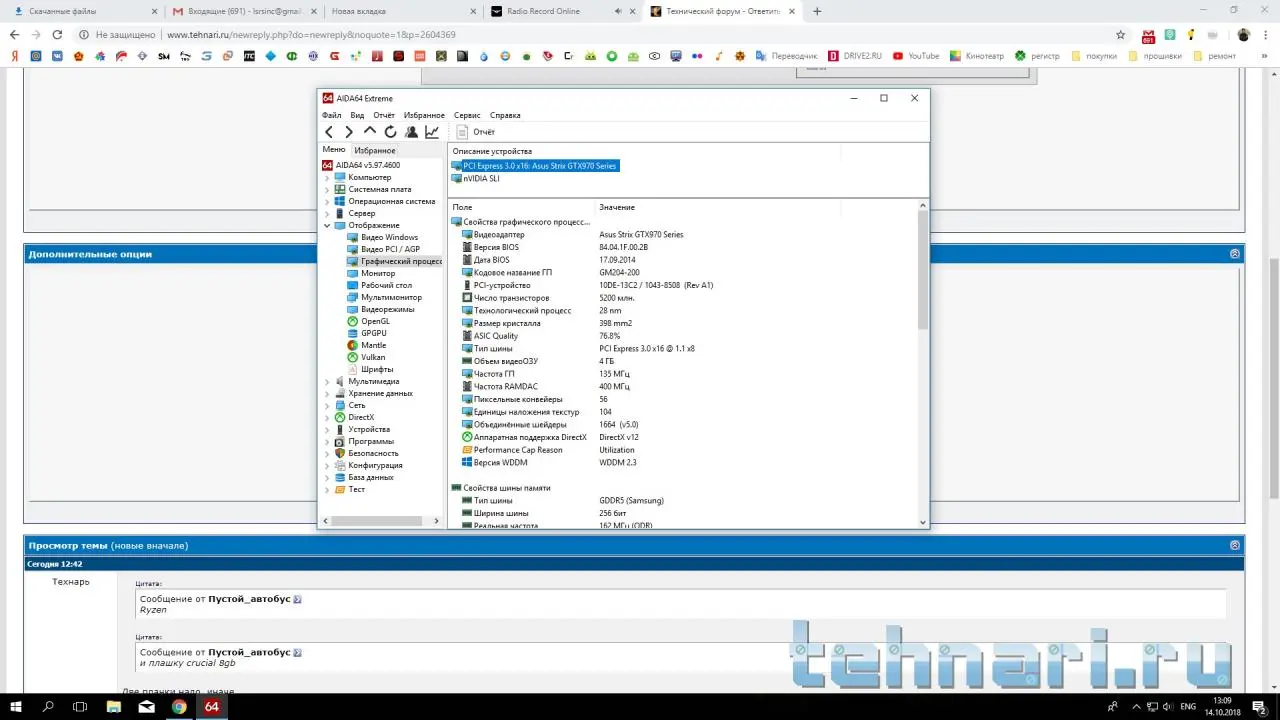1280x720 pixels.
Task: Go up one level in AIDA64
Action: pos(370,131)
